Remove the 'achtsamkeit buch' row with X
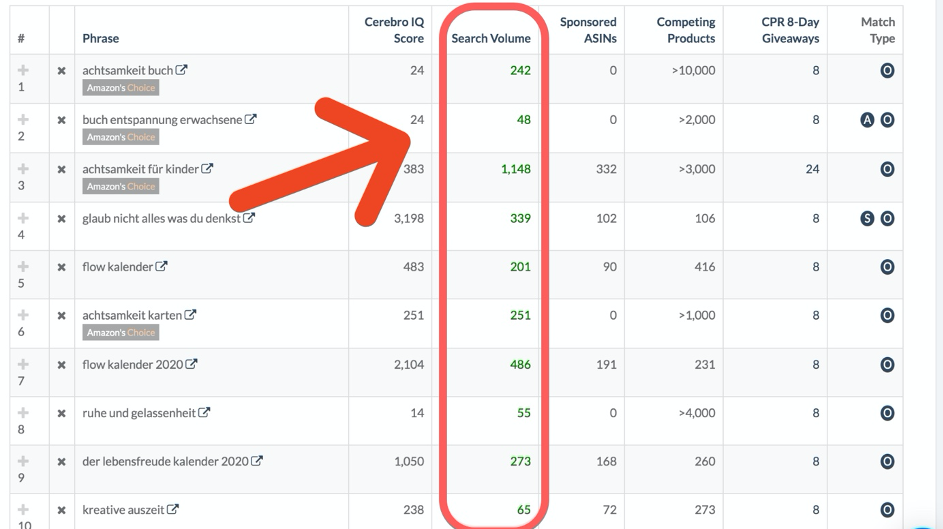 61,71
